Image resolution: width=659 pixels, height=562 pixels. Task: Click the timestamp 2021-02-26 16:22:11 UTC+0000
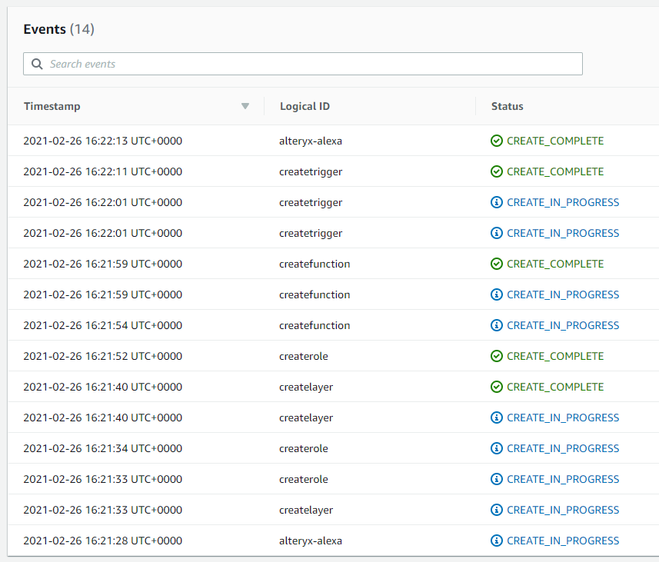(x=103, y=172)
